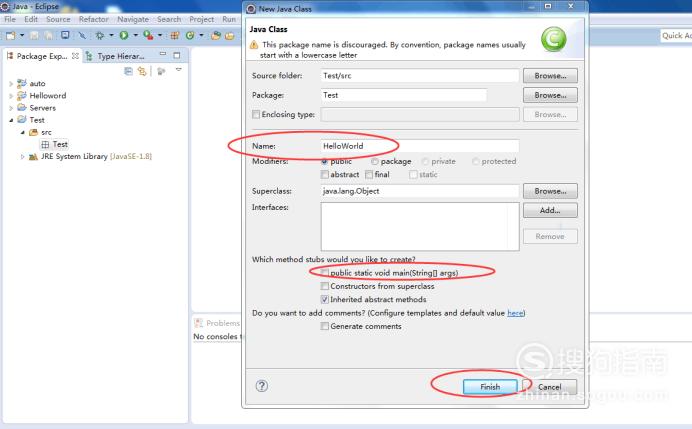Expand the JRE System Library node

pos(22,157)
